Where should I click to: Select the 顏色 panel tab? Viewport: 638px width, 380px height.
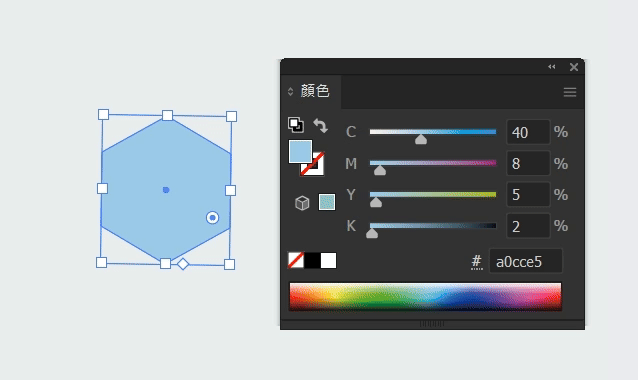315,91
